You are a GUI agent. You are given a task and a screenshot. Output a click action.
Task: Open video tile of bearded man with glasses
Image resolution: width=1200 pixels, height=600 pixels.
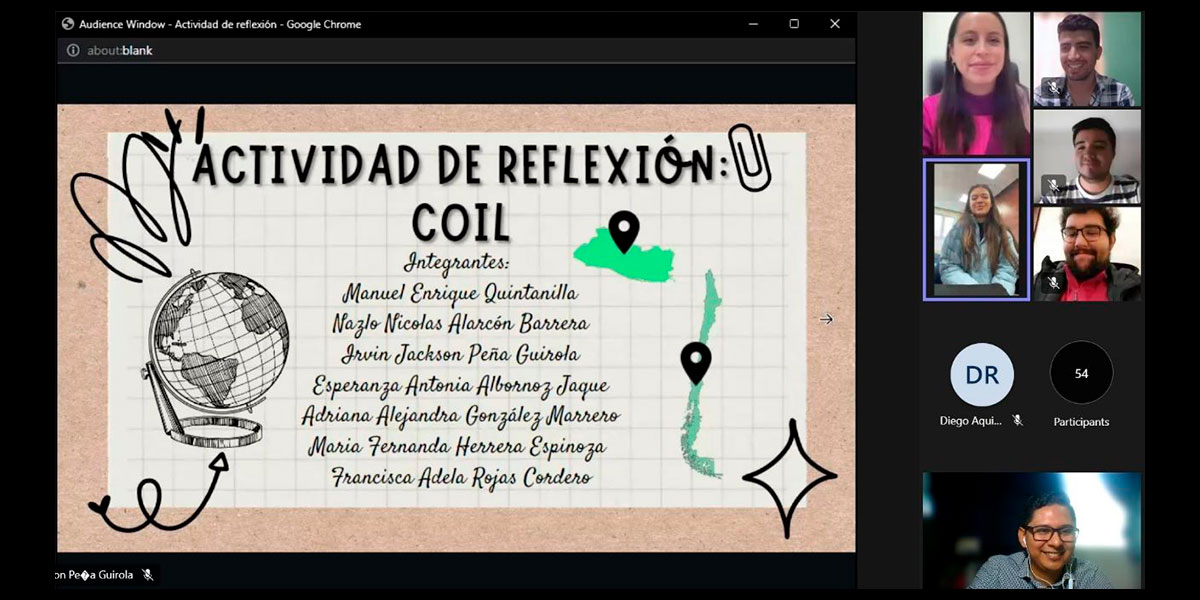(x=1087, y=254)
